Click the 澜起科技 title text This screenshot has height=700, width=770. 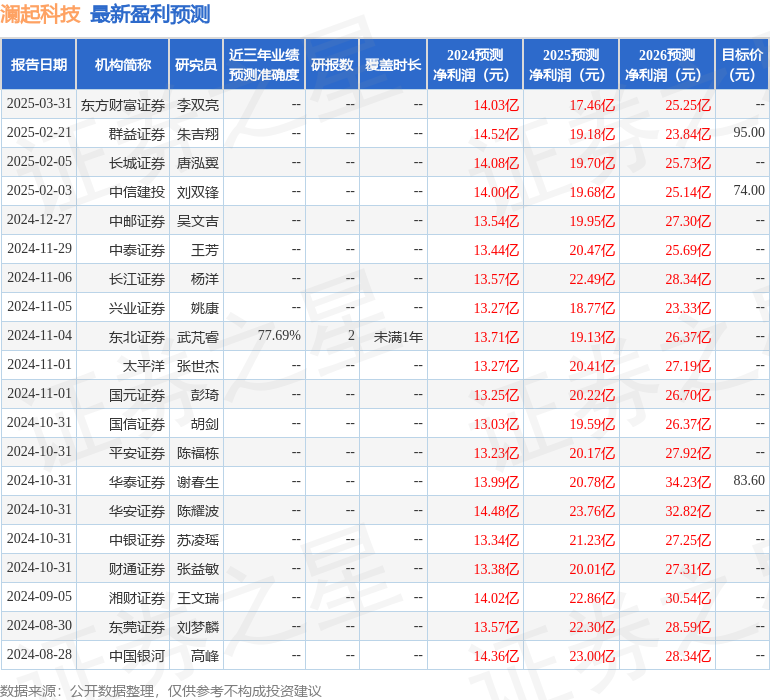click(x=40, y=14)
